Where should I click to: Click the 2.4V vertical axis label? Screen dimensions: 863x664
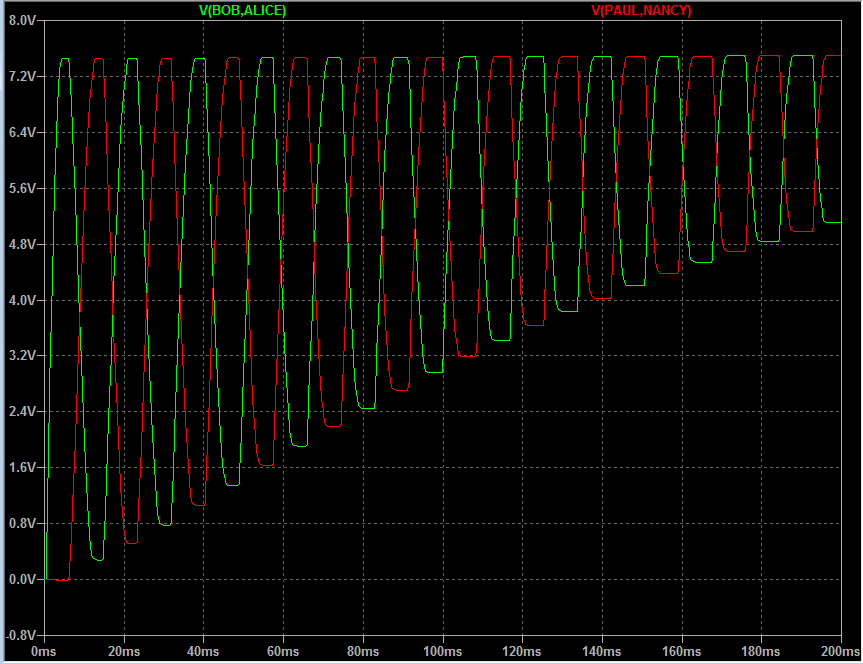(23, 412)
